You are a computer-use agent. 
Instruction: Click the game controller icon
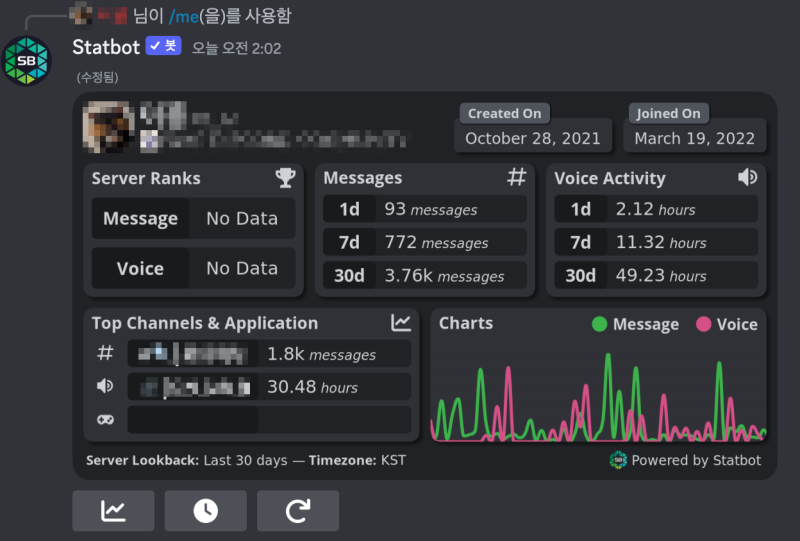point(105,420)
